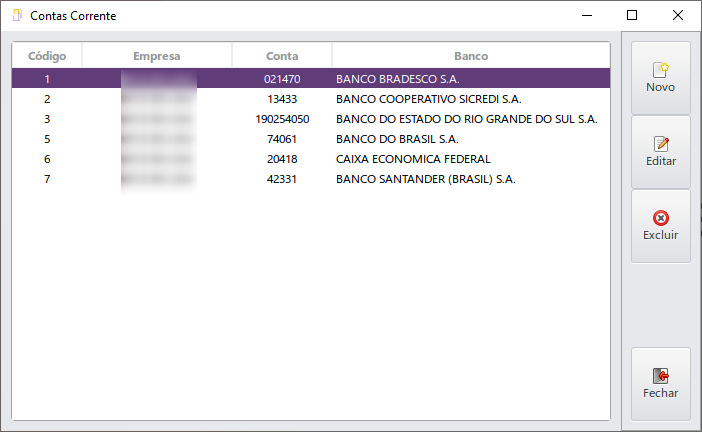Click code 6 in the Código column
The width and height of the screenshot is (702, 432).
tap(47, 159)
